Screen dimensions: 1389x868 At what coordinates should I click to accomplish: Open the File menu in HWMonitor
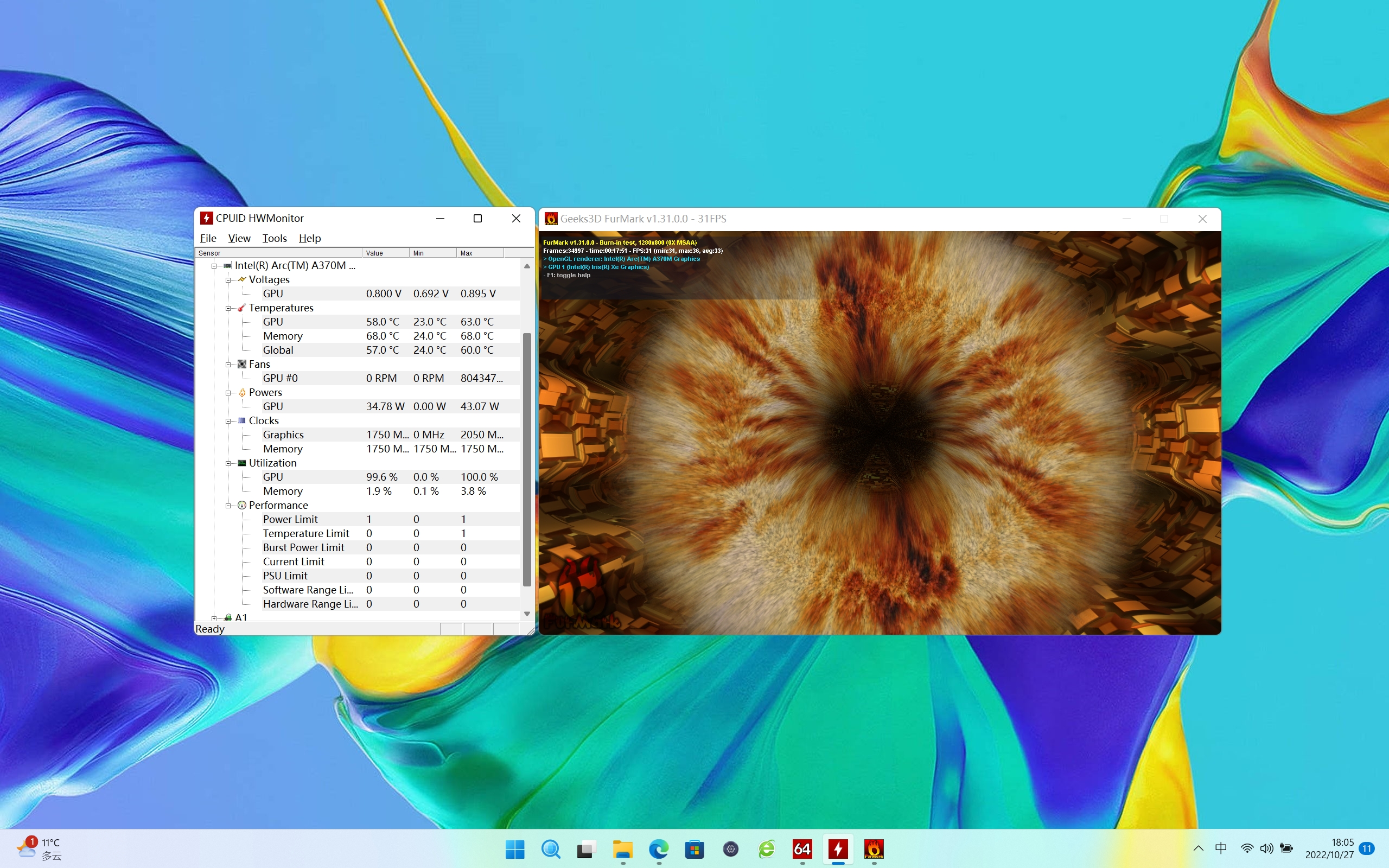coord(208,238)
